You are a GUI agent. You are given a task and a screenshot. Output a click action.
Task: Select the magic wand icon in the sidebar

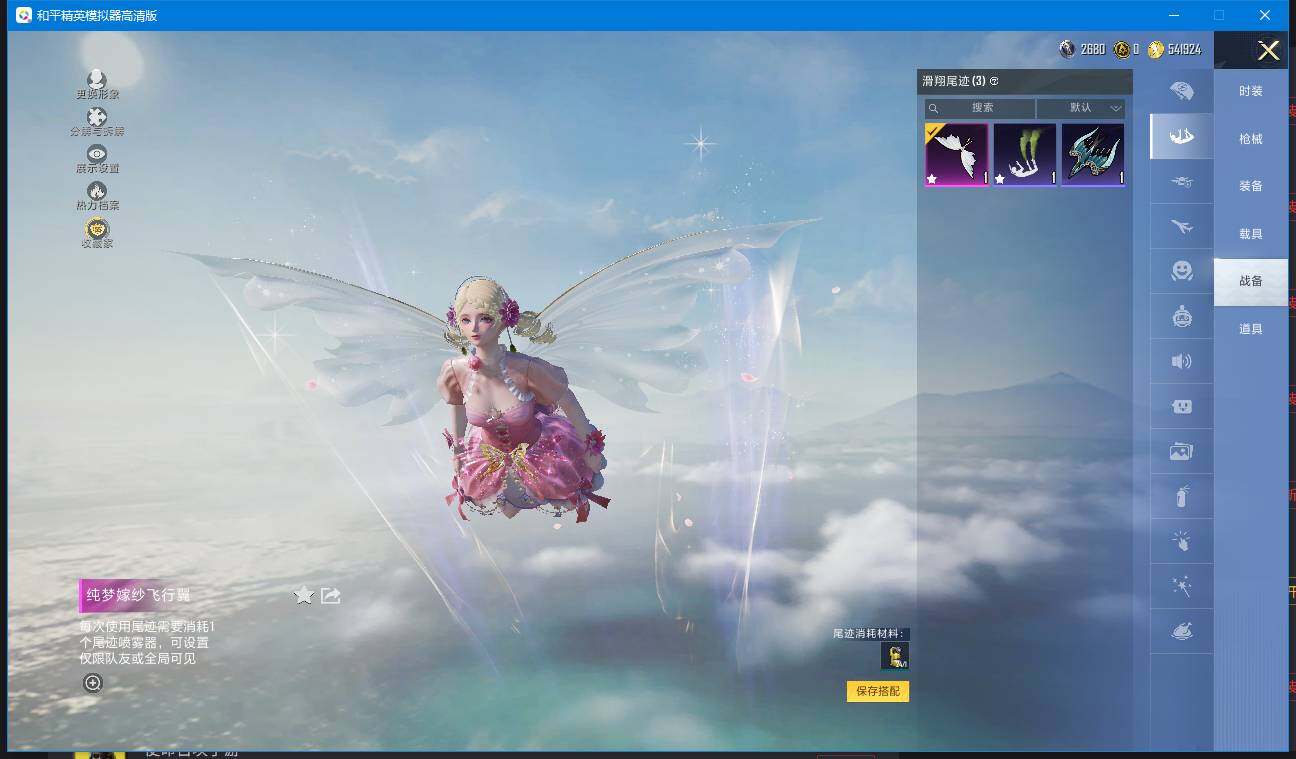point(1181,586)
